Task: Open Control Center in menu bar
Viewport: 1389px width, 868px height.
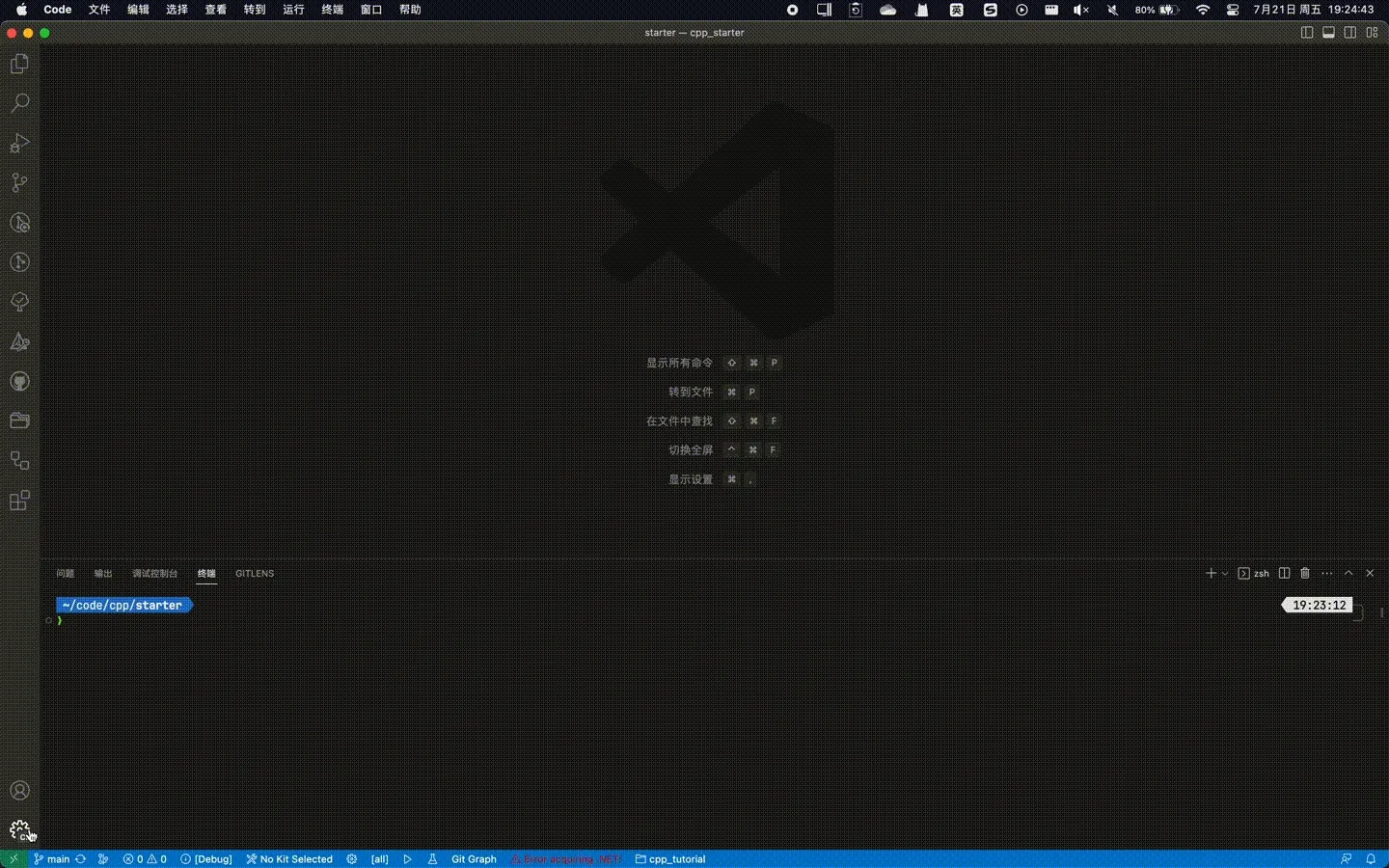Action: coord(1233,10)
